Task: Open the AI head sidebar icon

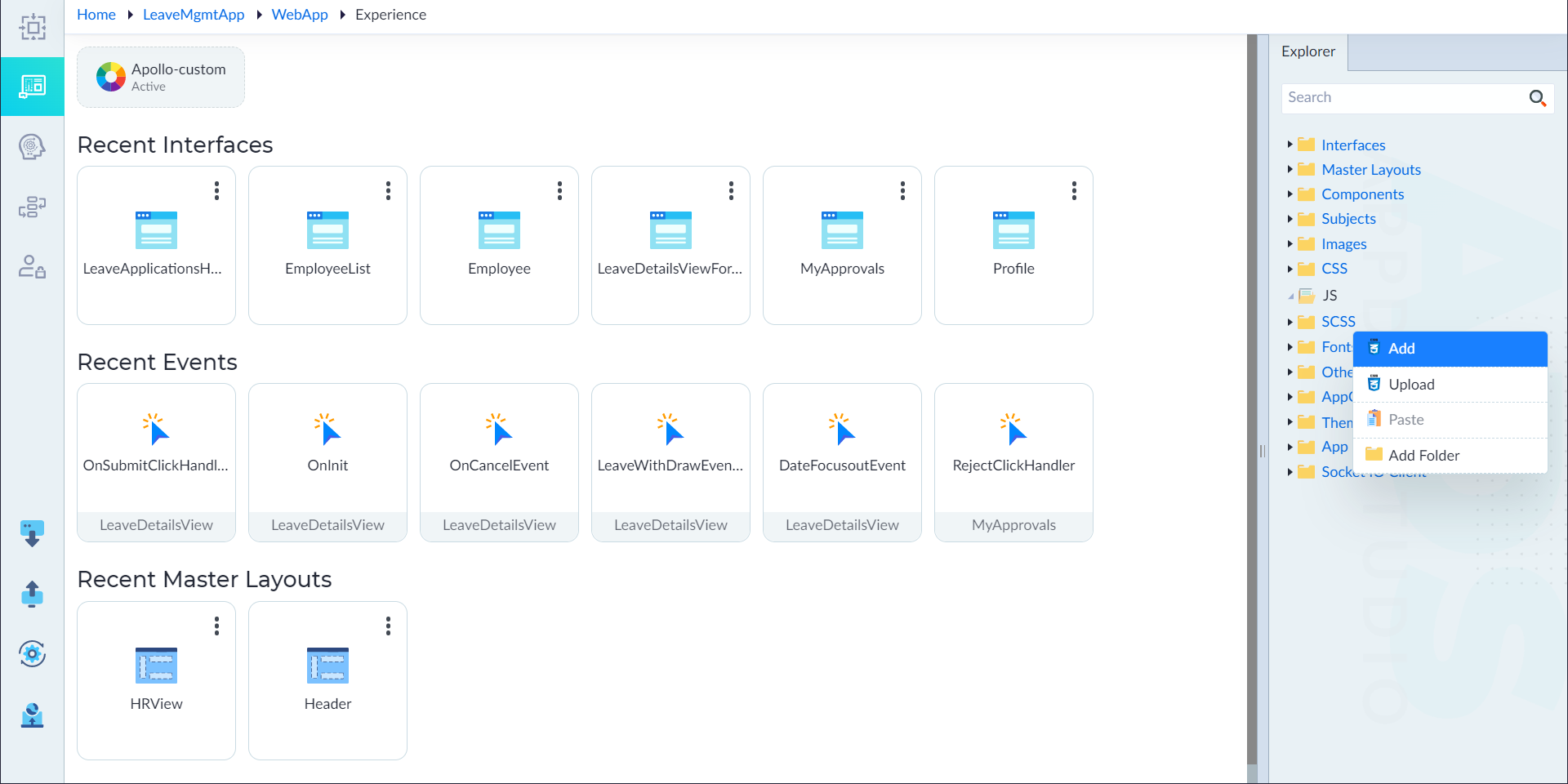Action: [32, 147]
